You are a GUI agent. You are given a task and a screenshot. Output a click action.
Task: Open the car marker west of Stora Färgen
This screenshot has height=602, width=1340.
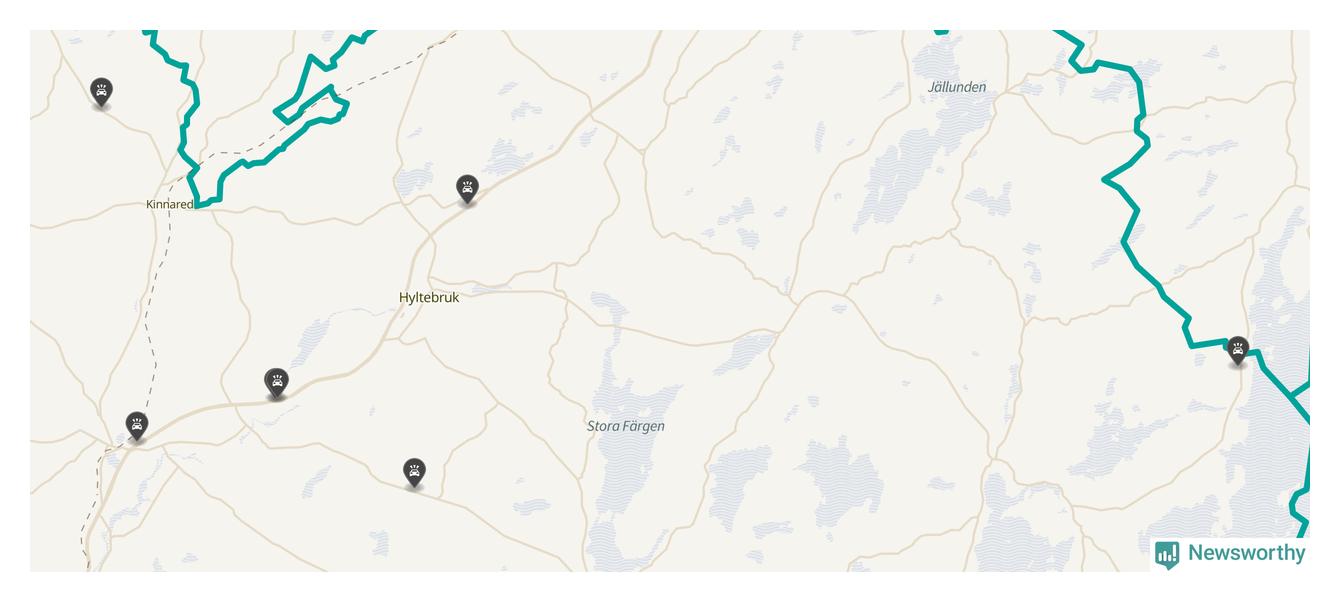click(414, 472)
